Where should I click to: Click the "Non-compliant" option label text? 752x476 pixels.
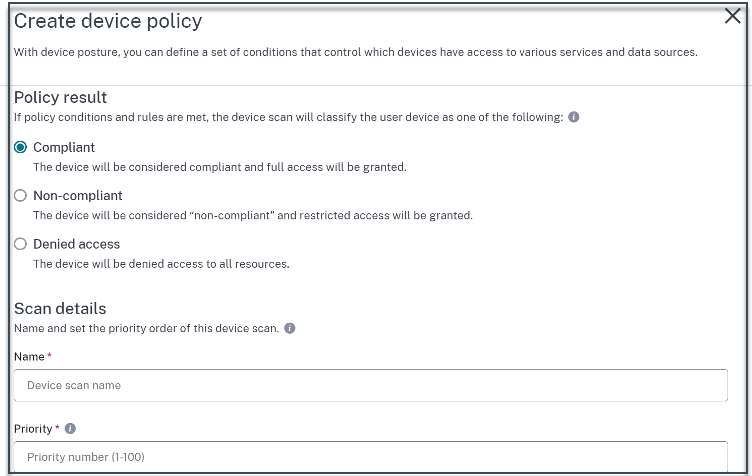pyautogui.click(x=78, y=196)
